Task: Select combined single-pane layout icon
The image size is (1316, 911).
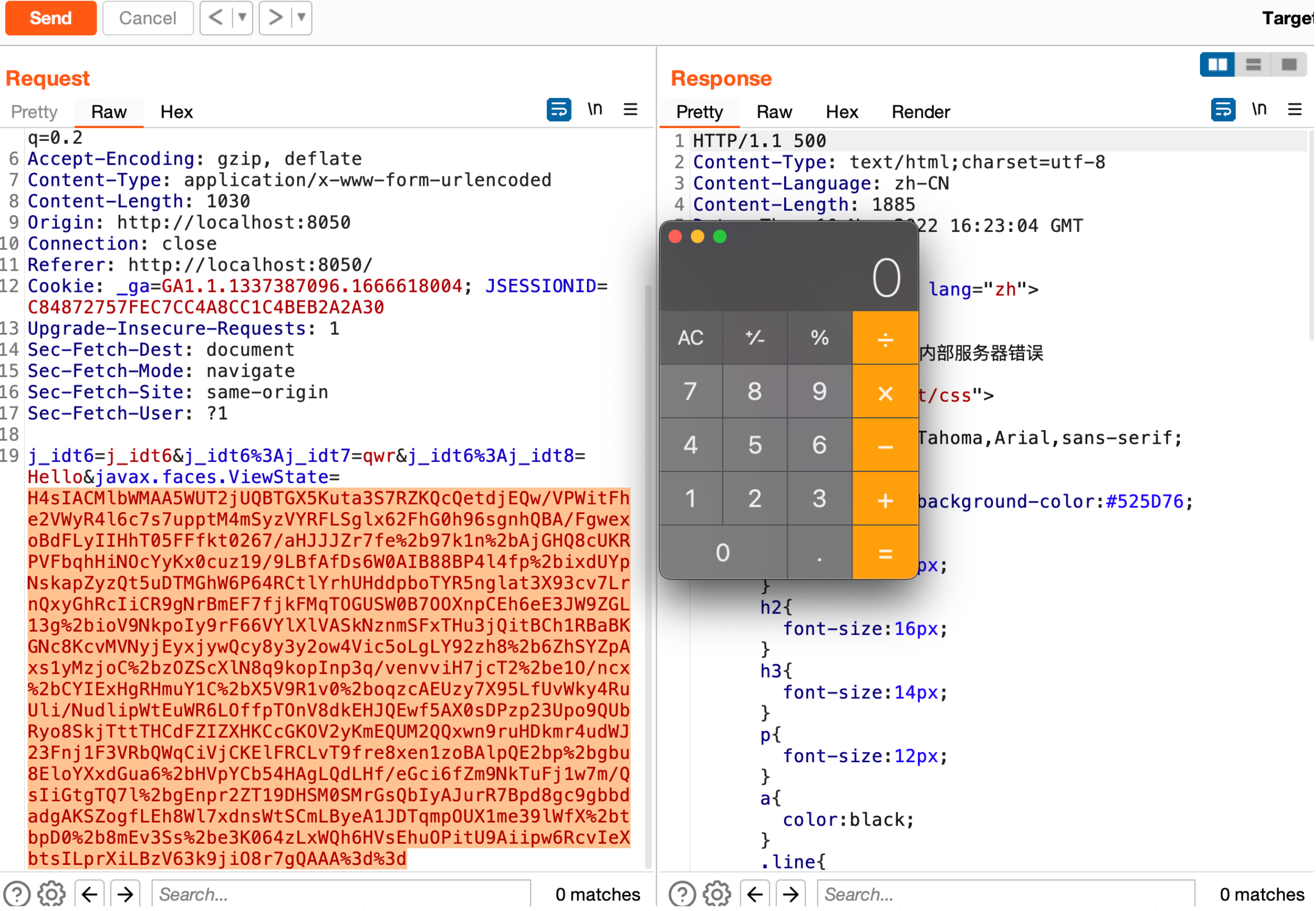Action: coord(1289,65)
